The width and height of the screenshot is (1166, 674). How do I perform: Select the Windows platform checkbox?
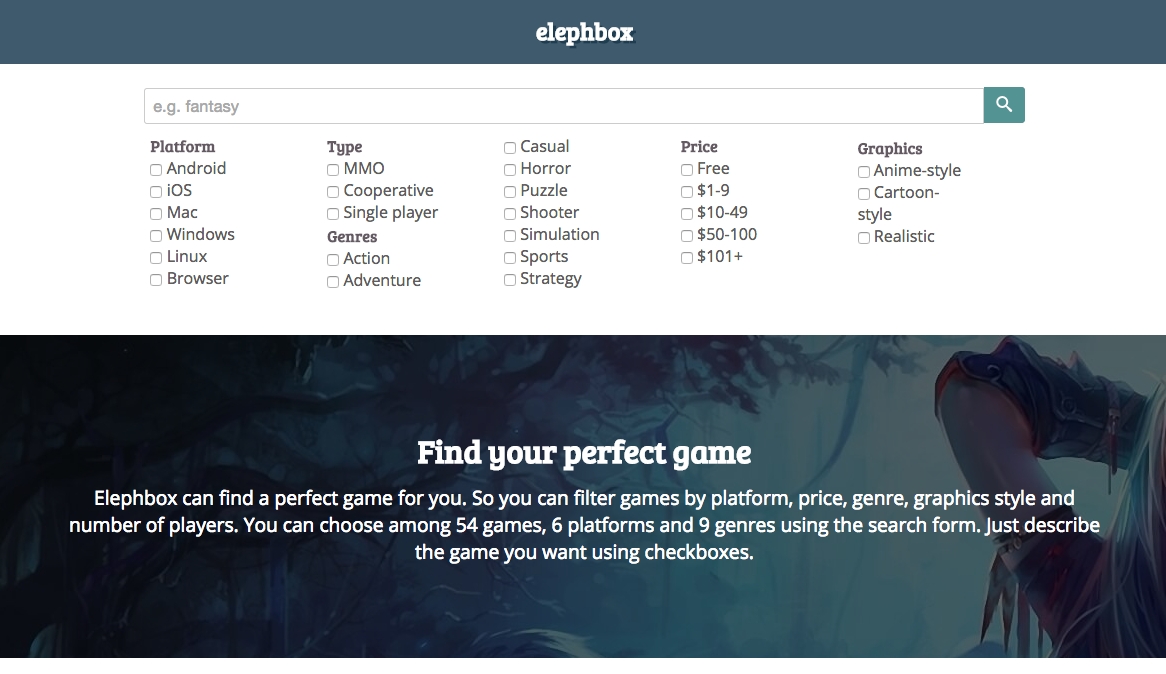pos(156,236)
